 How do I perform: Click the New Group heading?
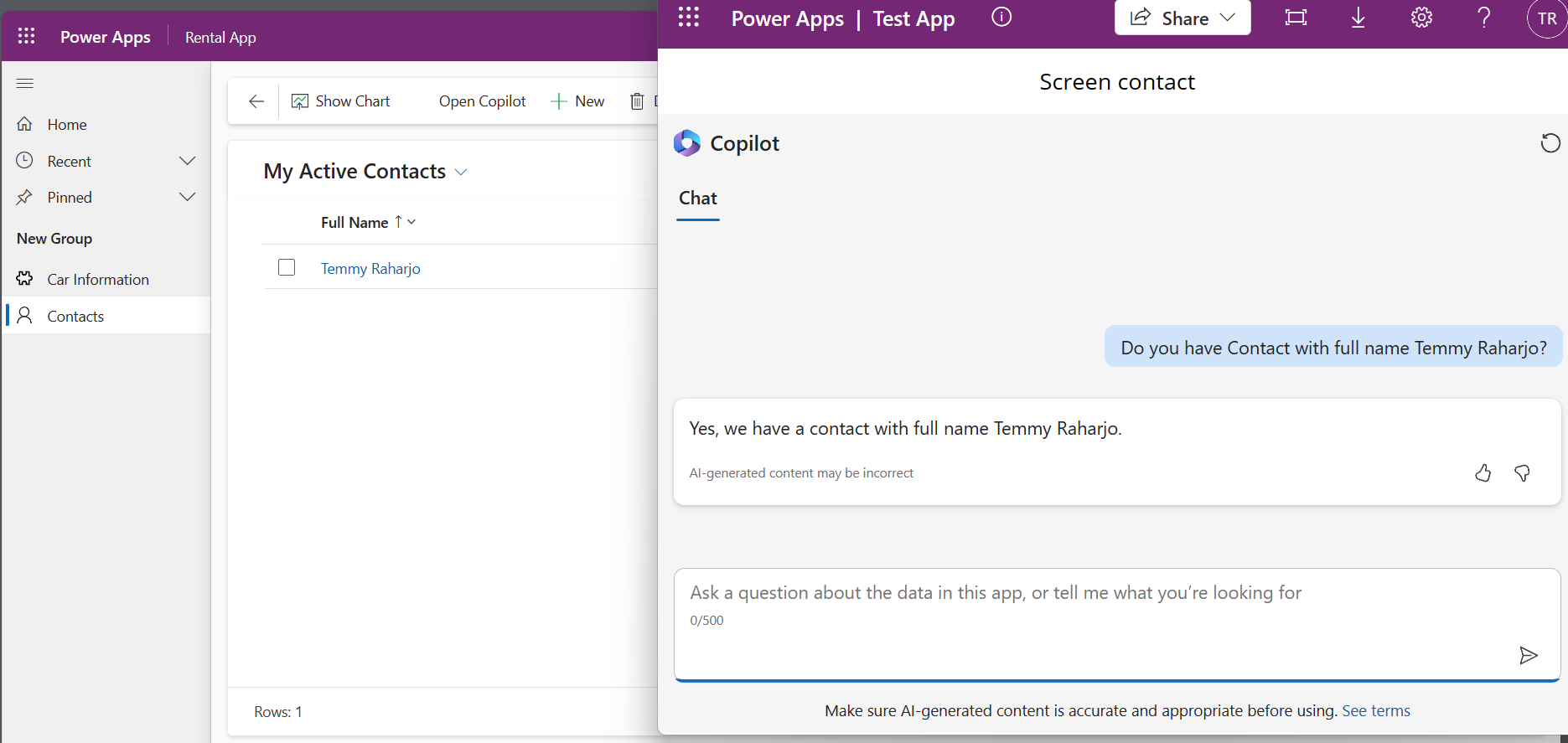(x=54, y=239)
